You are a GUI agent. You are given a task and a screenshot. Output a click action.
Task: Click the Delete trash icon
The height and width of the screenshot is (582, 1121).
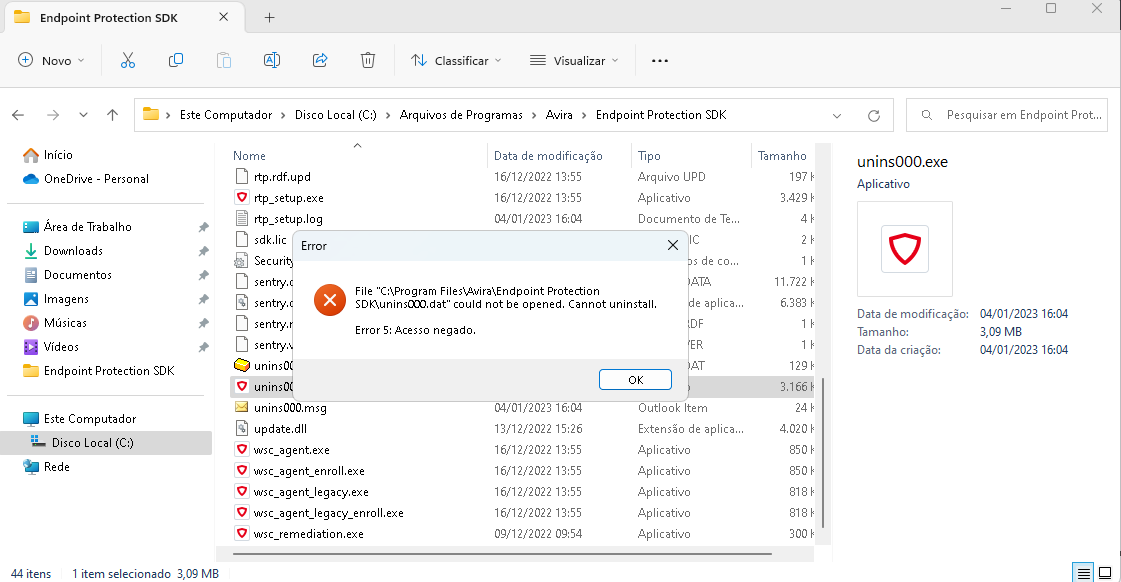[367, 61]
